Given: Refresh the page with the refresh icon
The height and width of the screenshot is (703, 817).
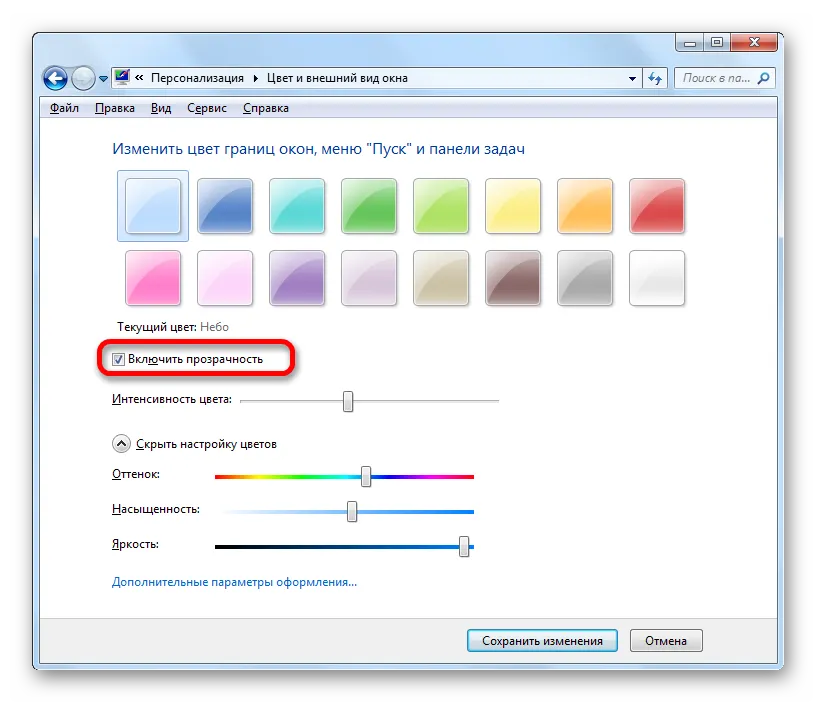Looking at the screenshot, I should click(654, 78).
